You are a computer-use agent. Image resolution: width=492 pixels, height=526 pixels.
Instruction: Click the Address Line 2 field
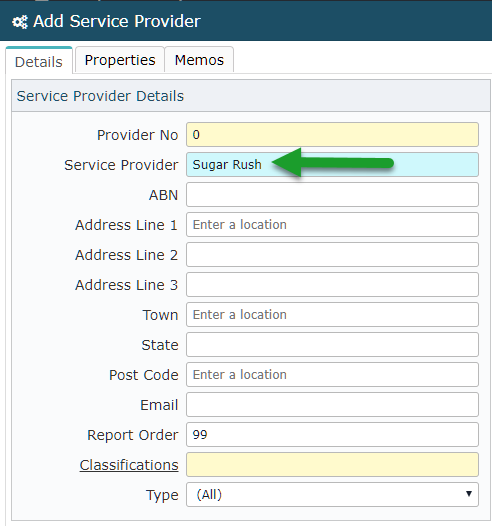(332, 255)
